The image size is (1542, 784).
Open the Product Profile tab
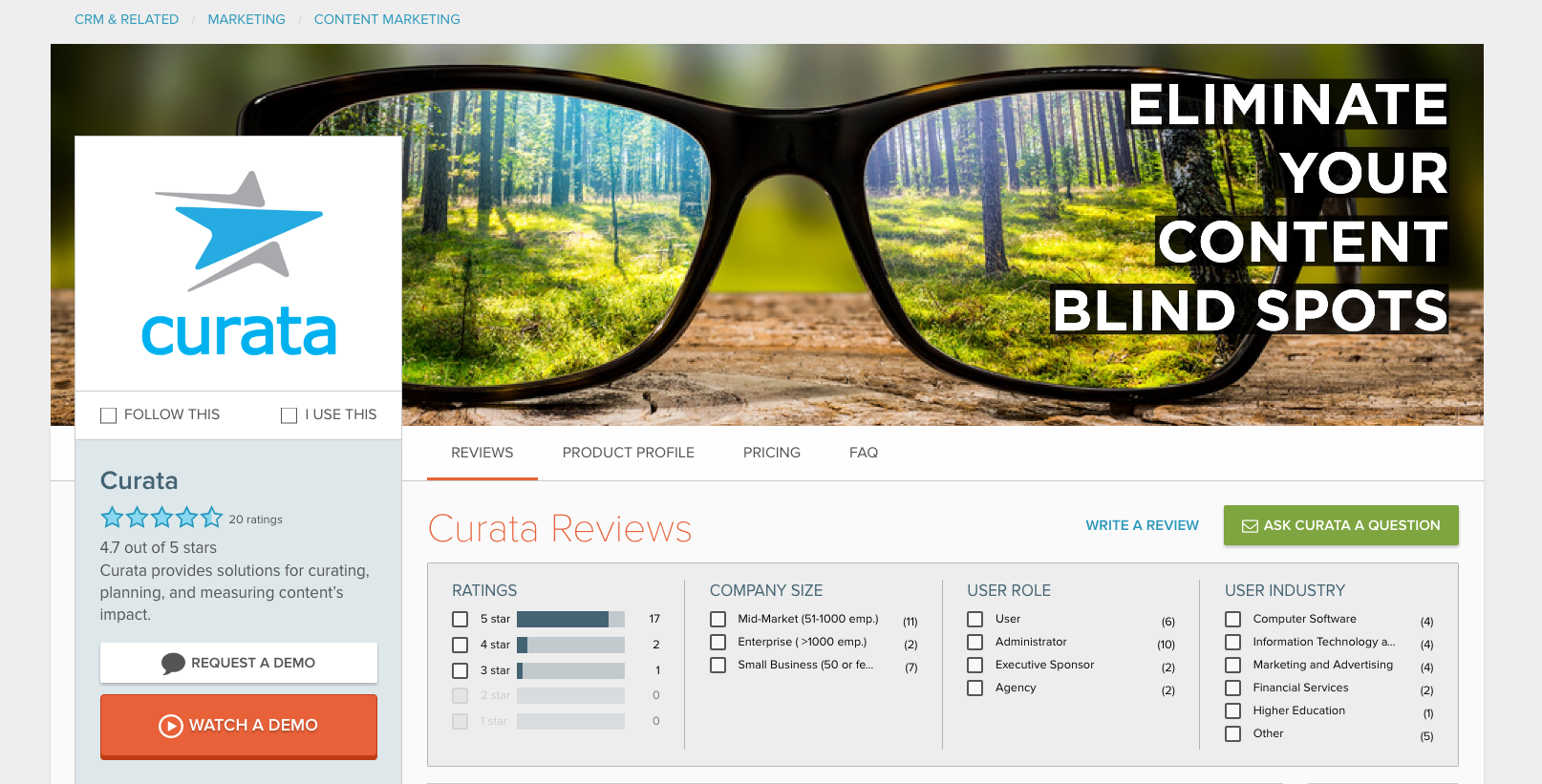tap(629, 453)
